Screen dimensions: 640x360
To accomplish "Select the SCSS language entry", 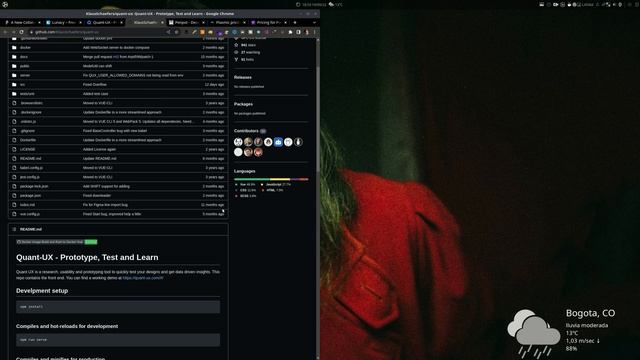I will point(246,196).
